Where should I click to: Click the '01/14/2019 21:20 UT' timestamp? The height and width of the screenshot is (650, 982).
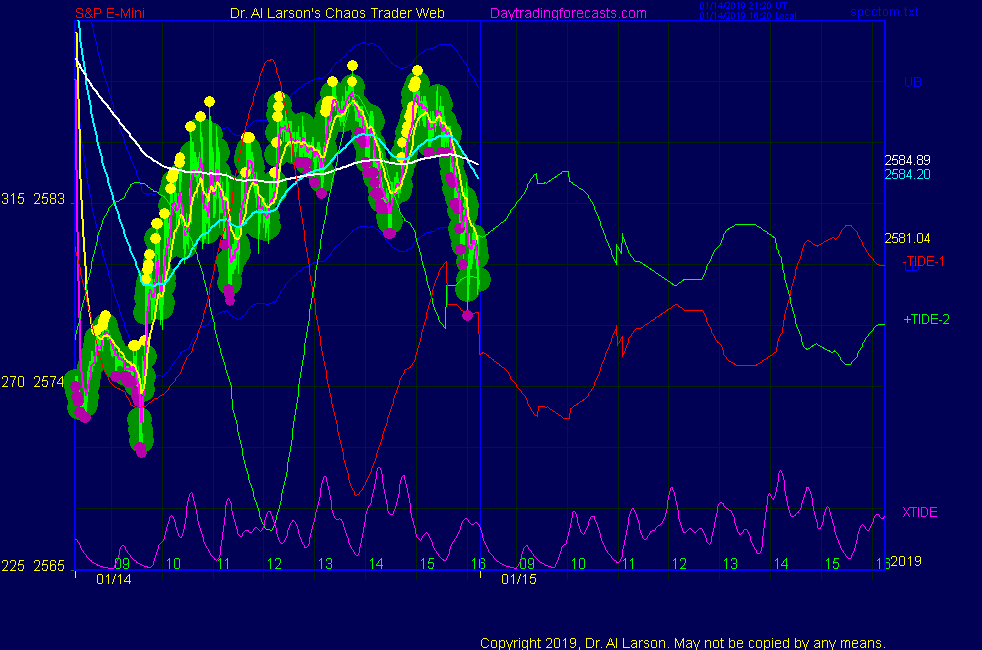(x=743, y=6)
